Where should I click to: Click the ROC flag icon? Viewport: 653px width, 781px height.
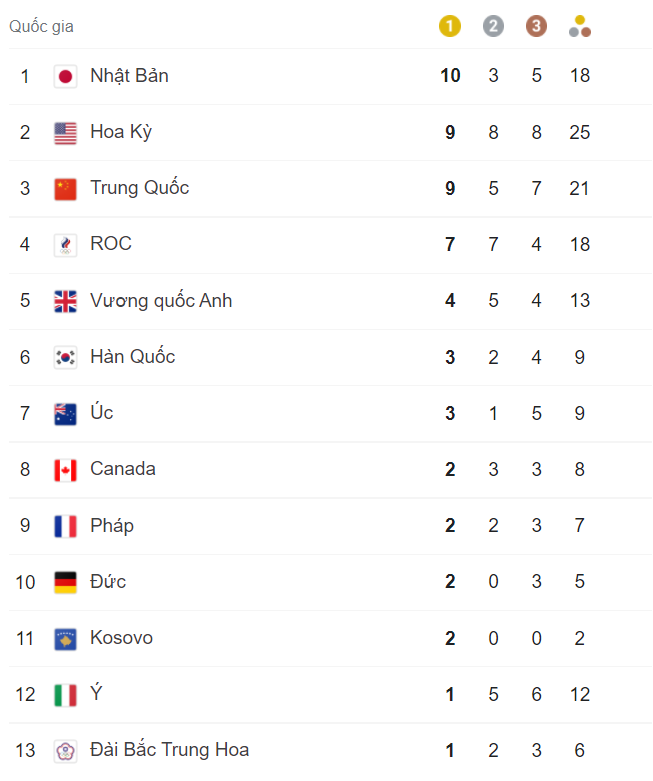(x=65, y=245)
